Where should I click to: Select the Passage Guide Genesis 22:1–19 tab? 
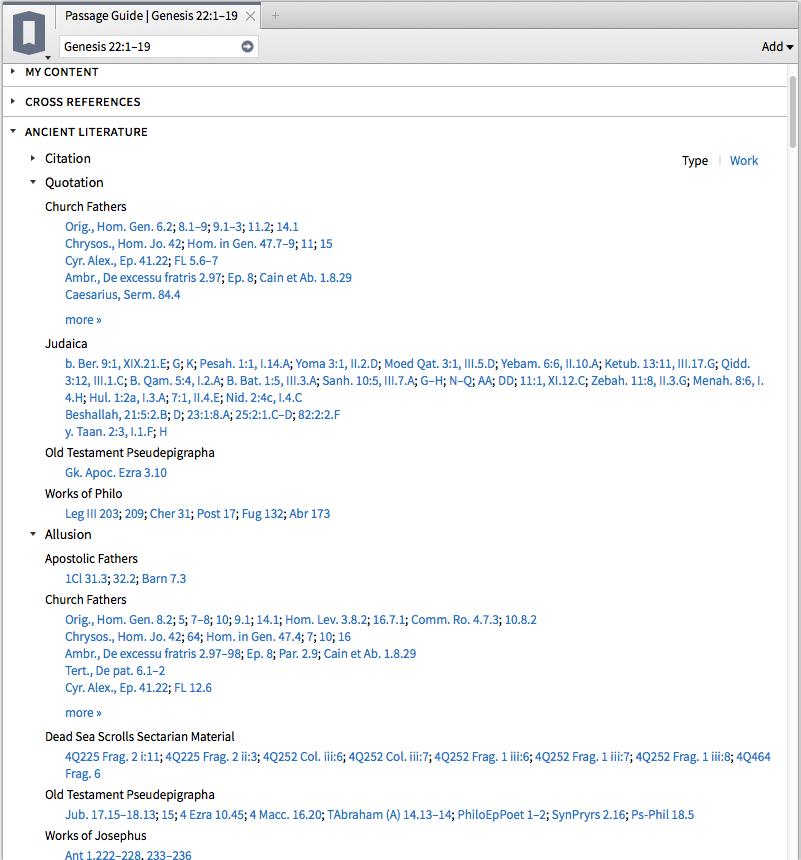[150, 16]
